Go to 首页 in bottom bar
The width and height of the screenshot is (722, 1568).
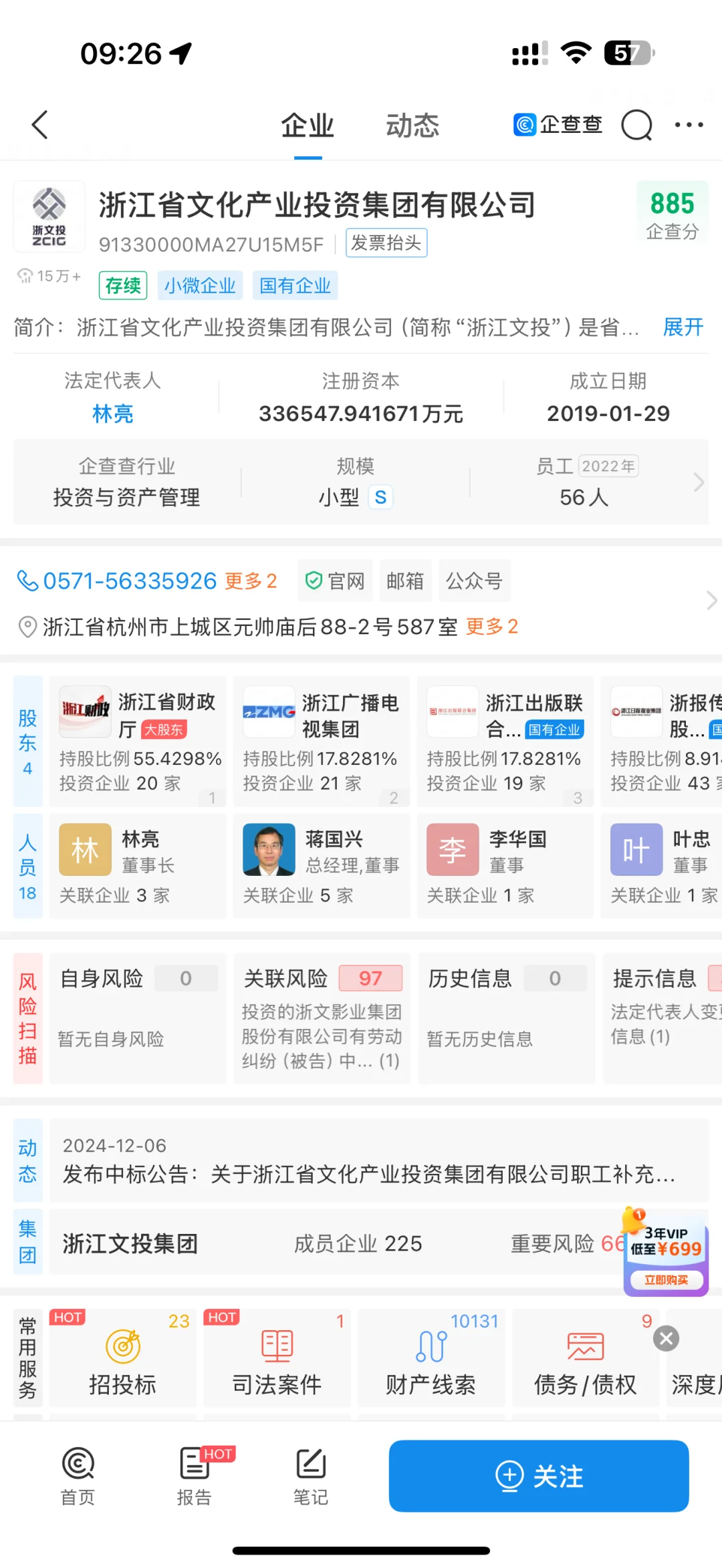pyautogui.click(x=78, y=1476)
